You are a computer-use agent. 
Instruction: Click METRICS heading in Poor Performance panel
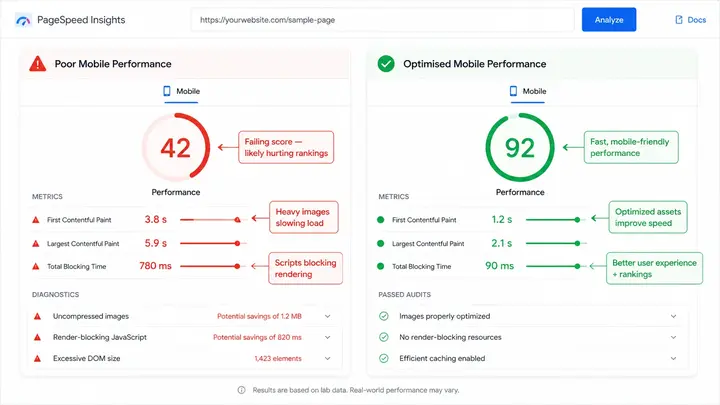(47, 197)
